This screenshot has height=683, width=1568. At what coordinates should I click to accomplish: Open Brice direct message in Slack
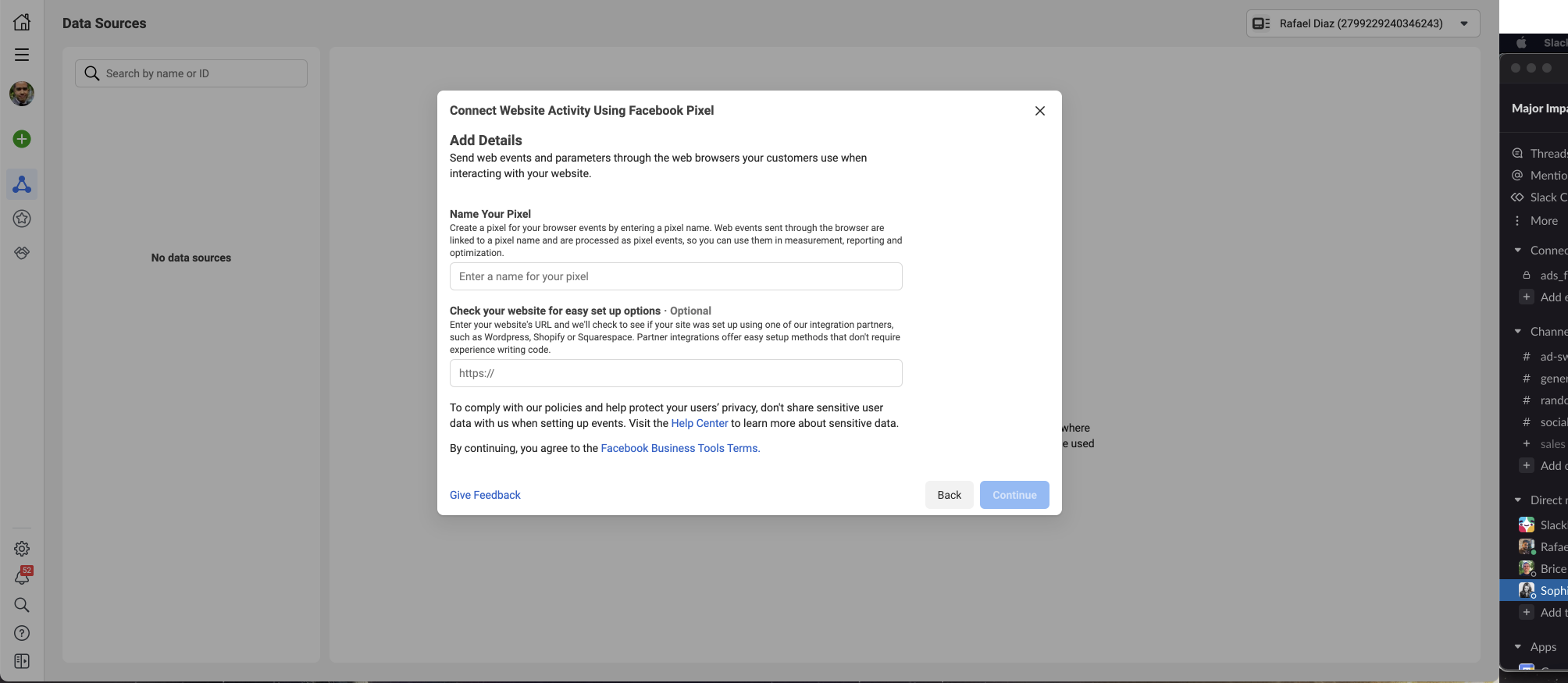coord(1543,568)
